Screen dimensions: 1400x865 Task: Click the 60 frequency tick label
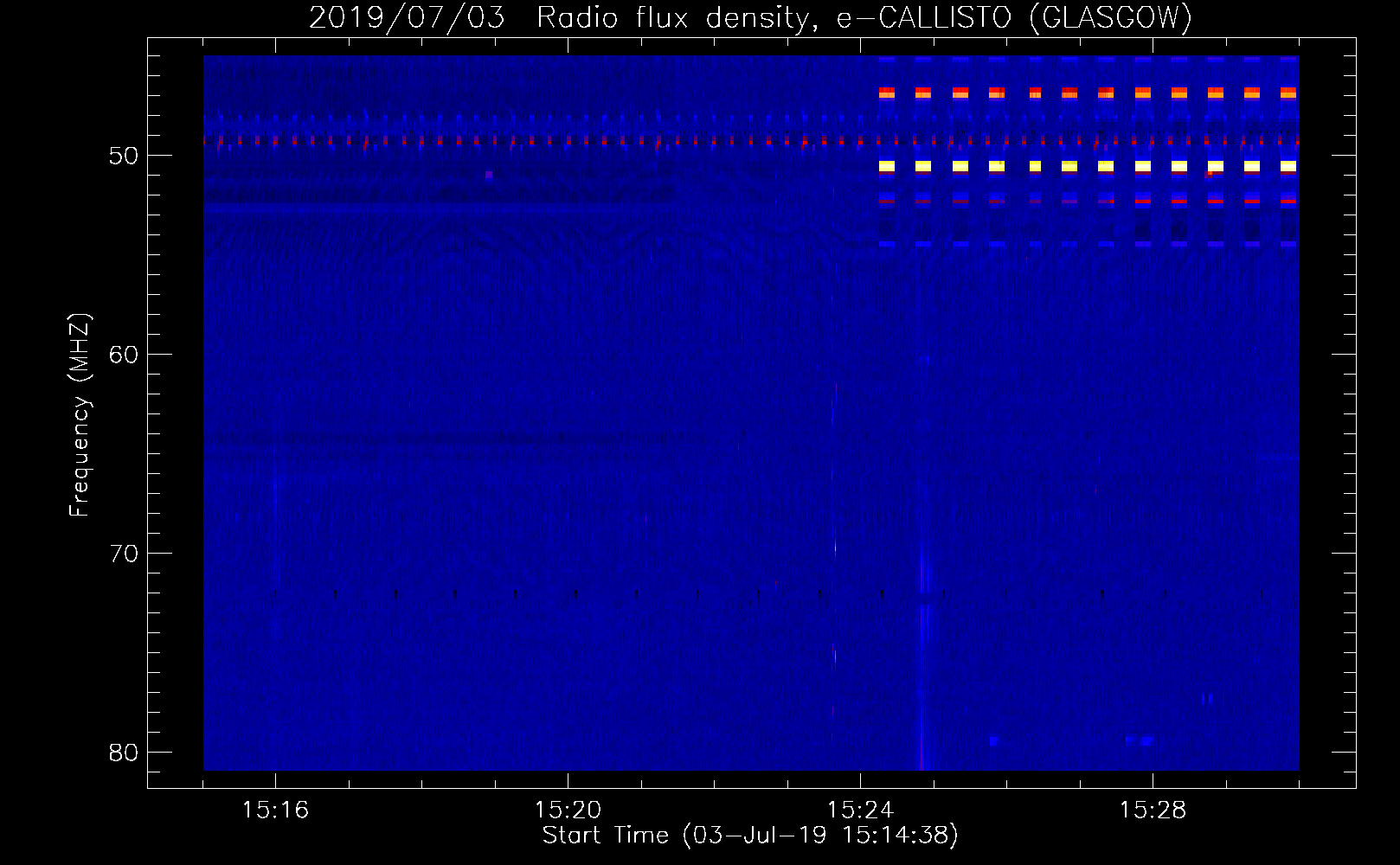click(124, 355)
